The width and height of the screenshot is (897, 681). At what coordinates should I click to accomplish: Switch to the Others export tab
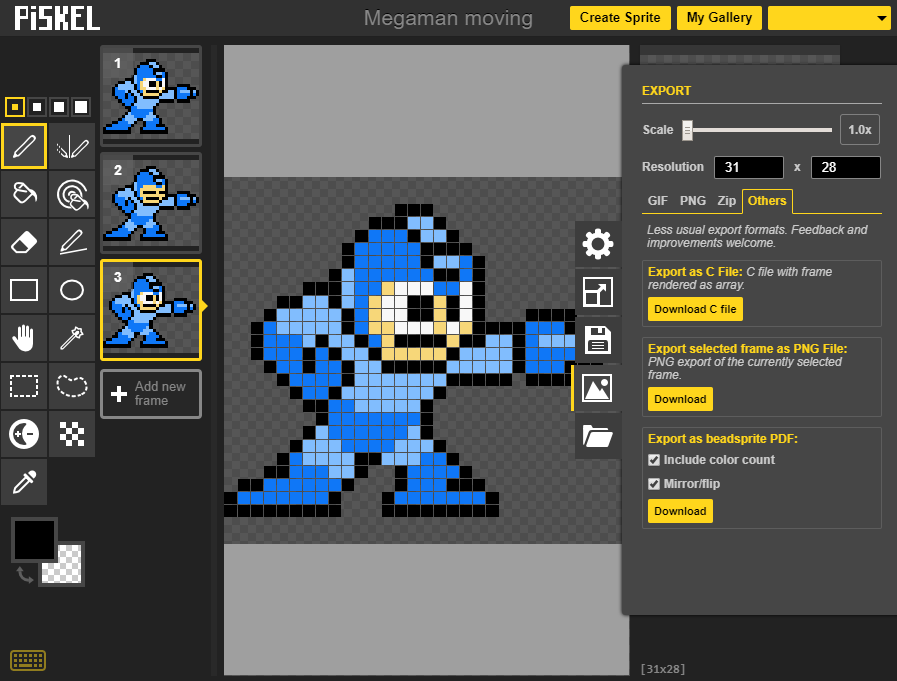pos(767,201)
